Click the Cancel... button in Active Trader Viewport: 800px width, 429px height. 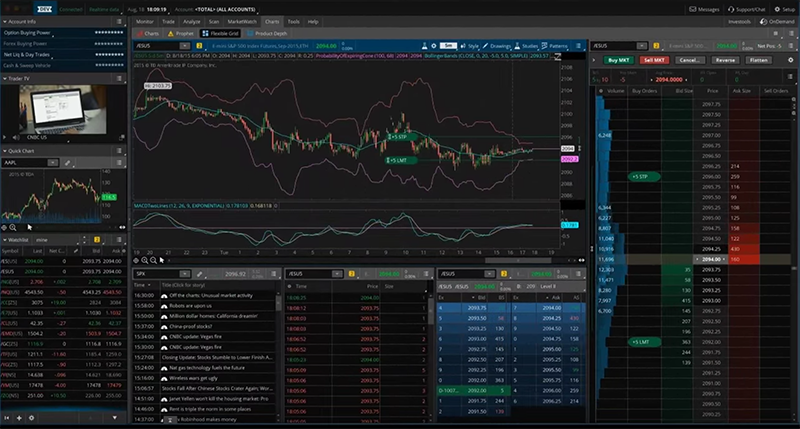(x=690, y=60)
